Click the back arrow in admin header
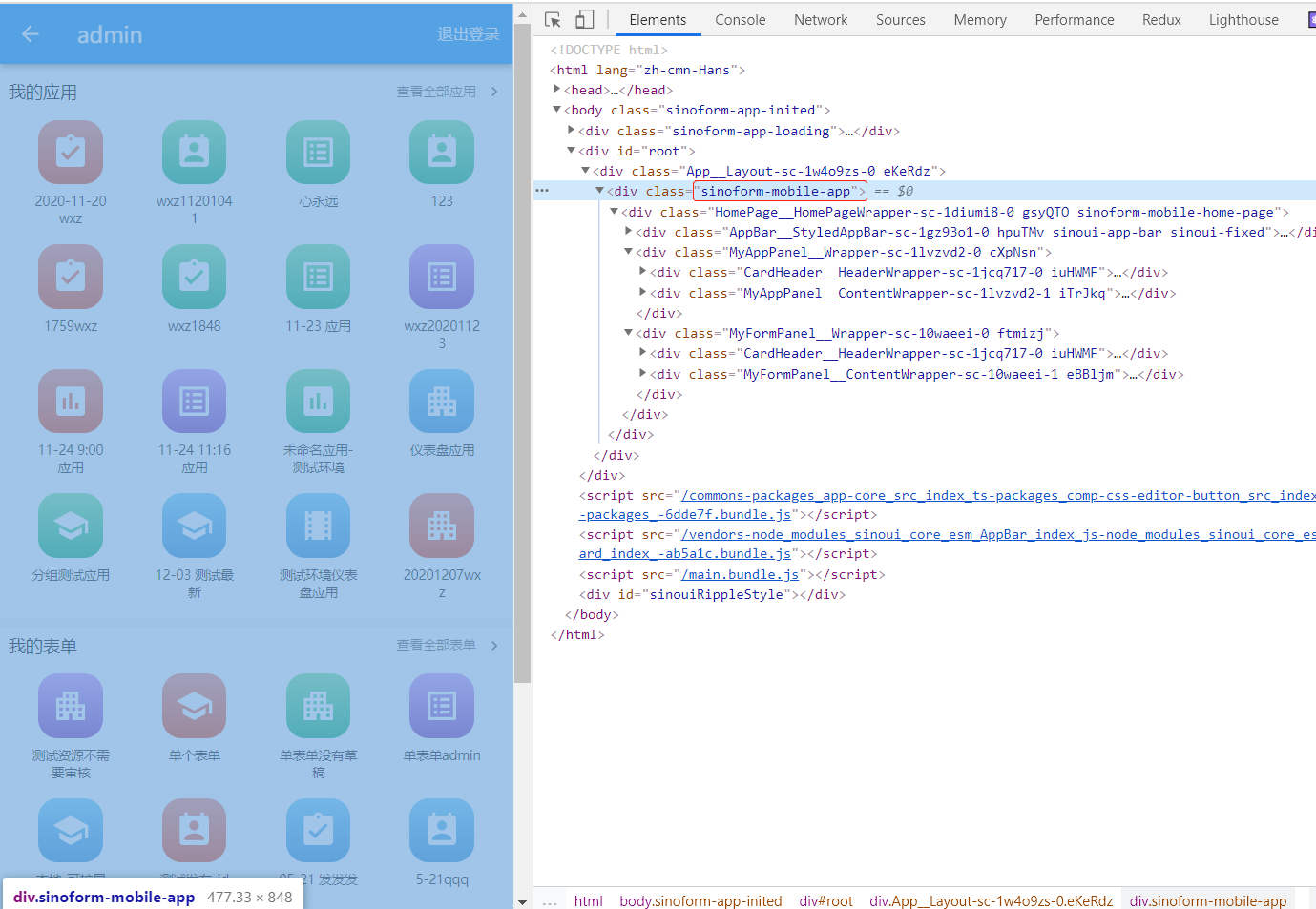This screenshot has width=1316, height=909. click(x=31, y=34)
